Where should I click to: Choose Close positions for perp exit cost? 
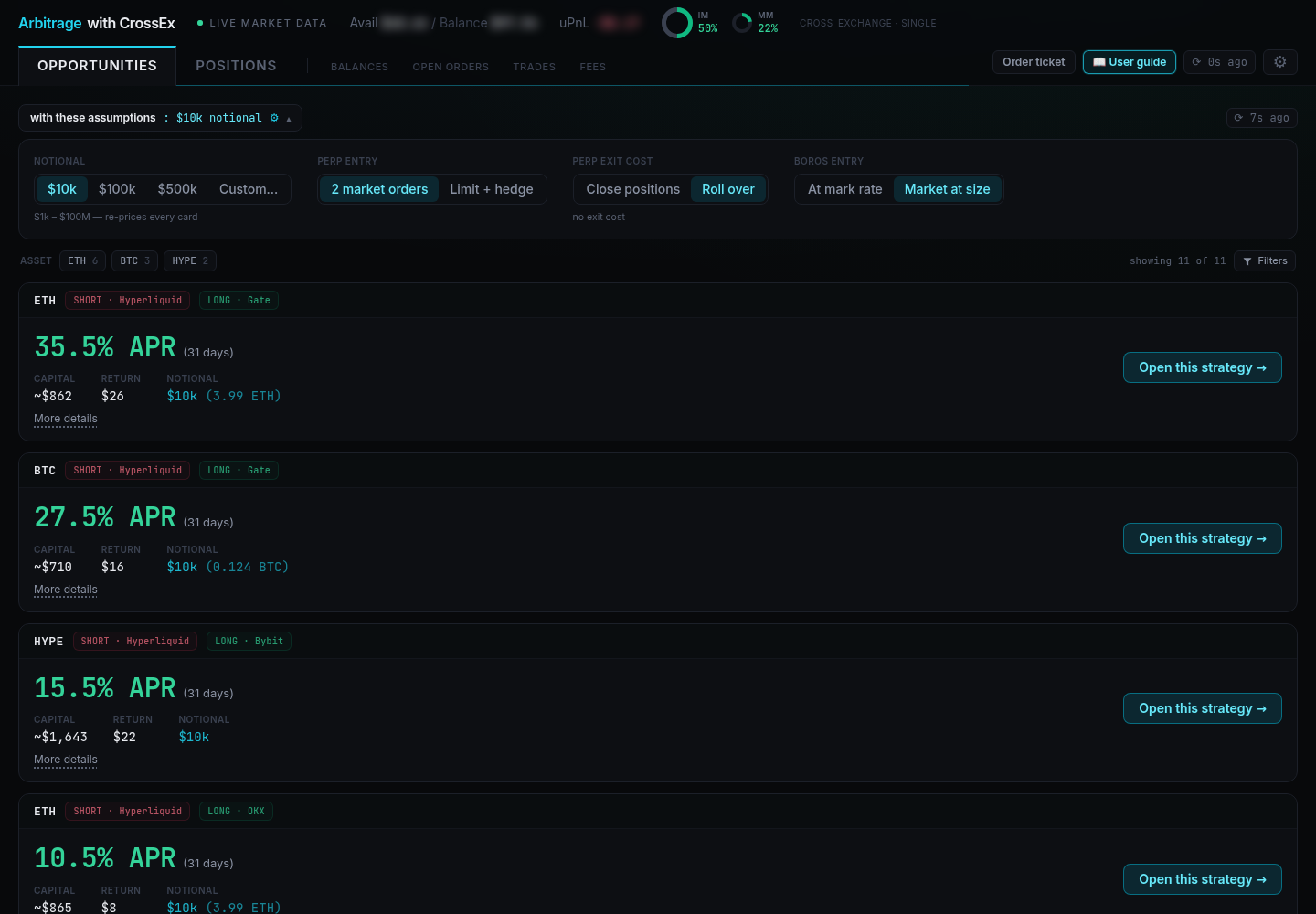[x=633, y=189]
